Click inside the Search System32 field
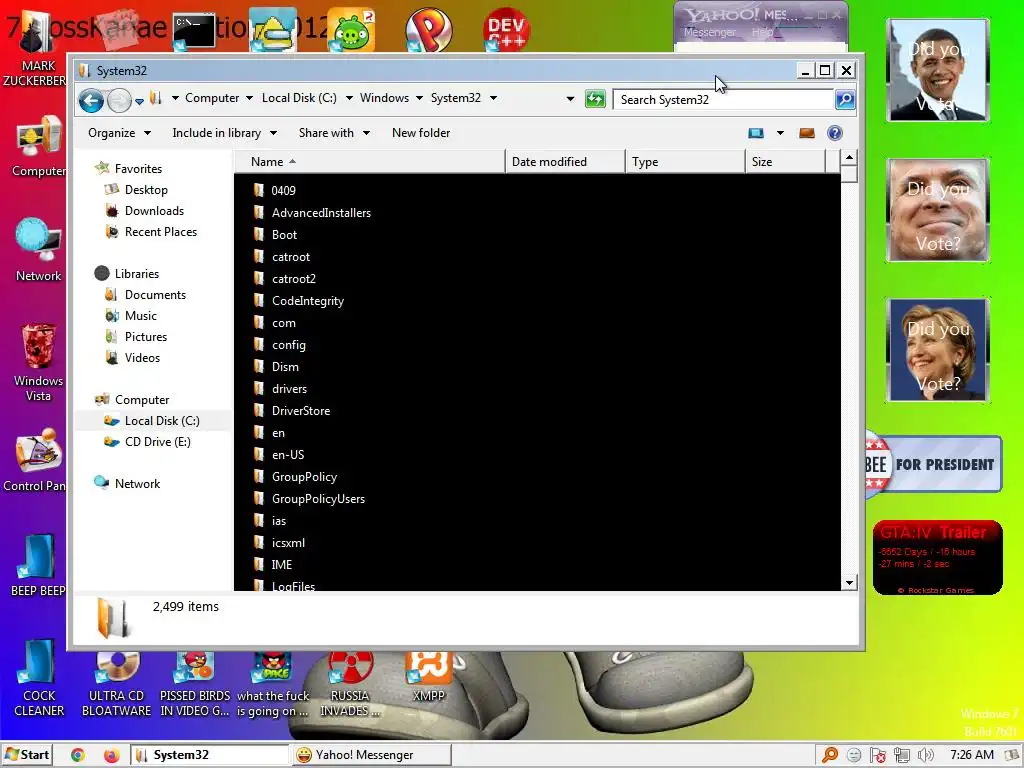Image resolution: width=1024 pixels, height=768 pixels. pyautogui.click(x=724, y=99)
